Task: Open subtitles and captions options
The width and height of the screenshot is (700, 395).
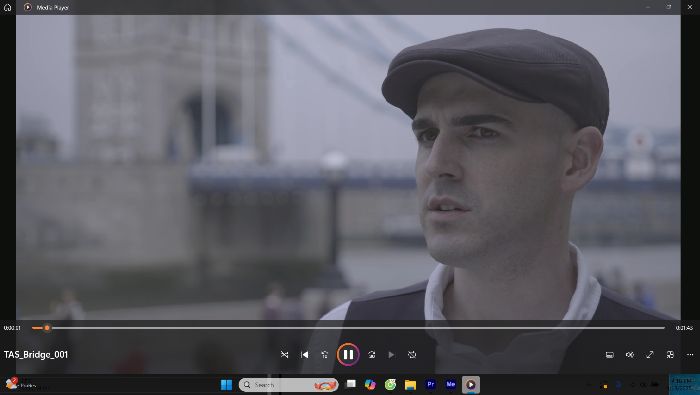Action: pyautogui.click(x=609, y=354)
